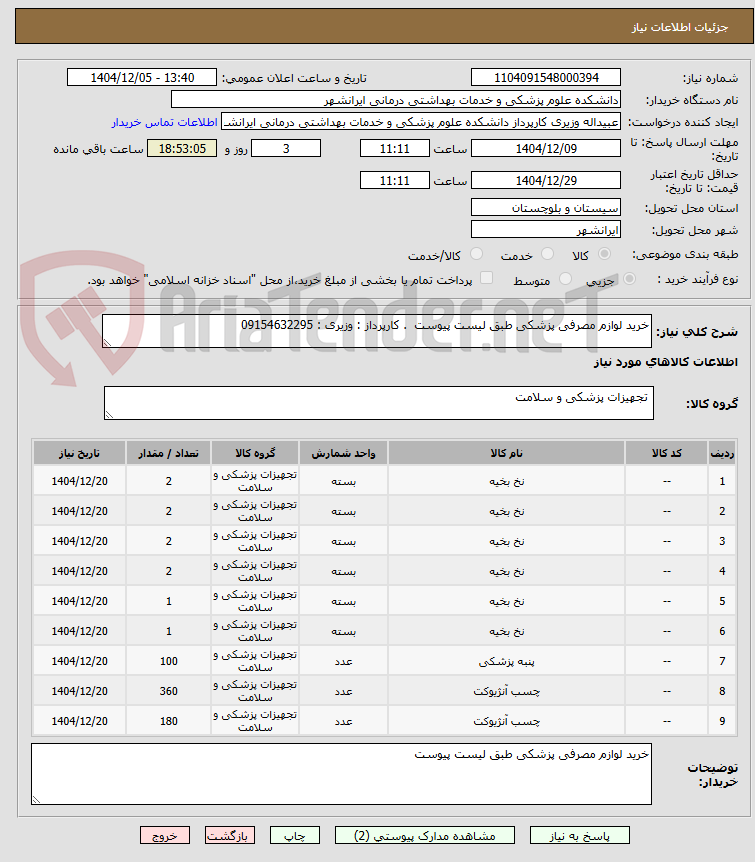The image size is (755, 862).
Task: Select the کالا/خدمت radio button
Action: pyautogui.click(x=476, y=254)
